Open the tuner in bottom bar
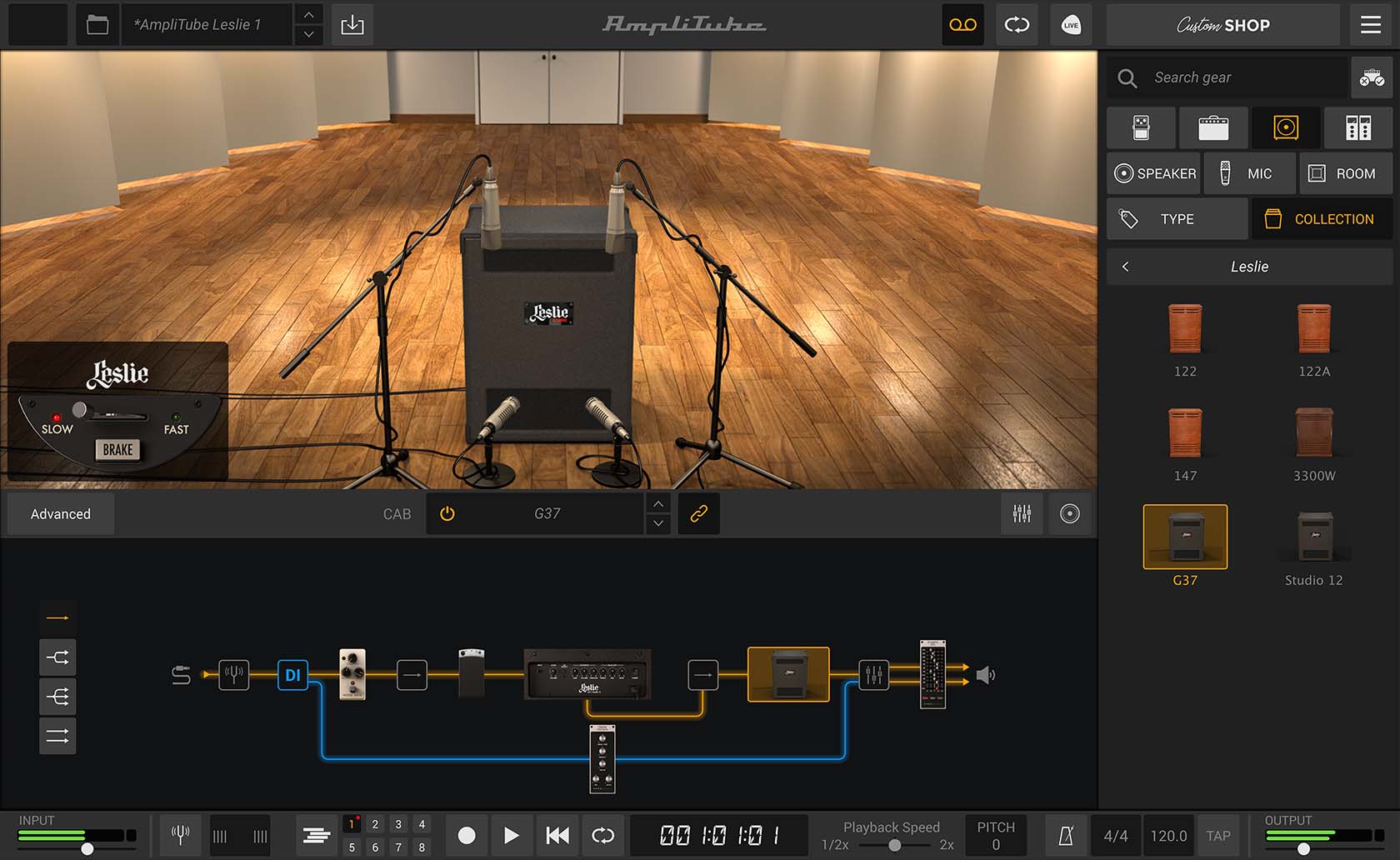 [180, 835]
